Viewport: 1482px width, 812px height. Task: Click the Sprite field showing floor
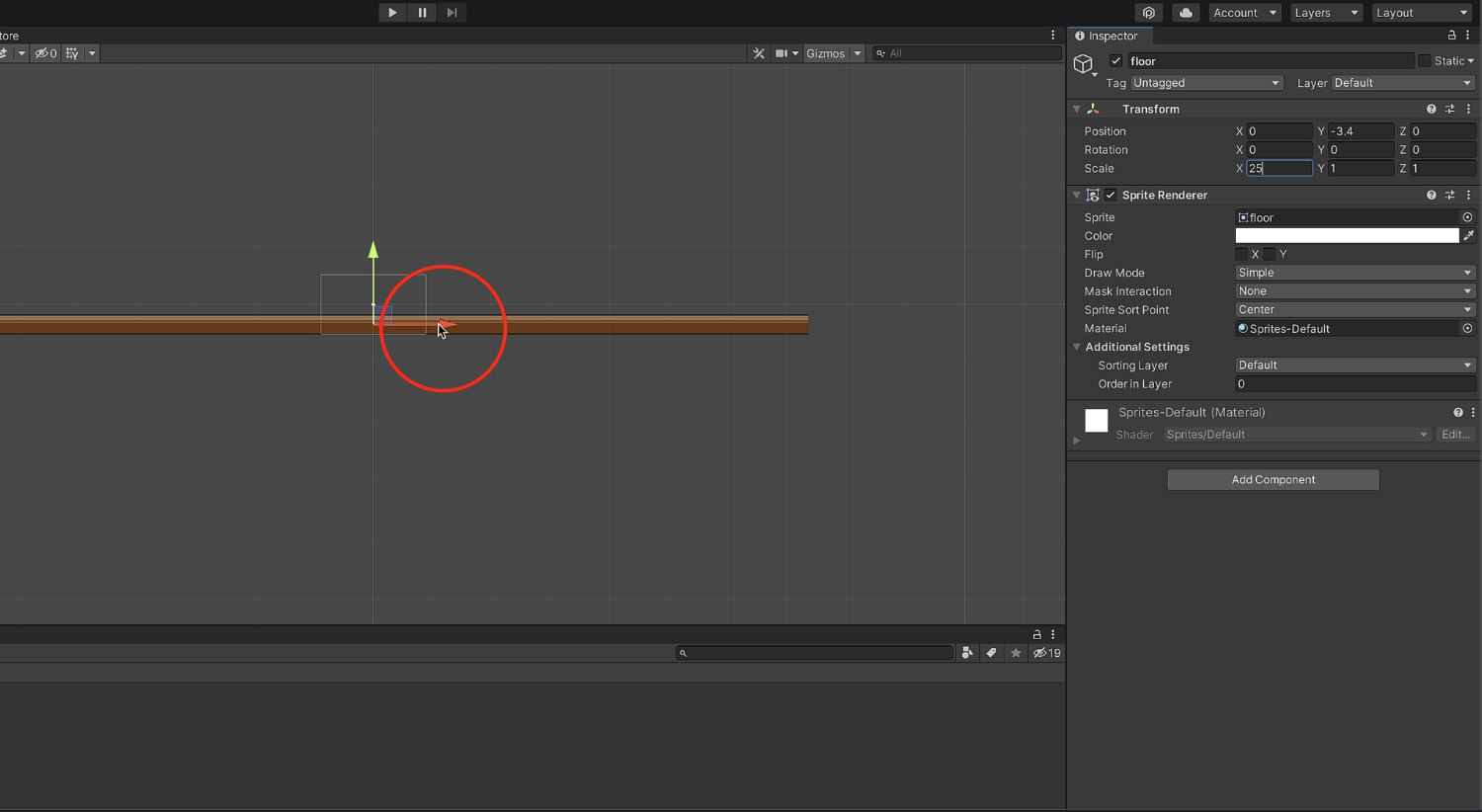1347,217
